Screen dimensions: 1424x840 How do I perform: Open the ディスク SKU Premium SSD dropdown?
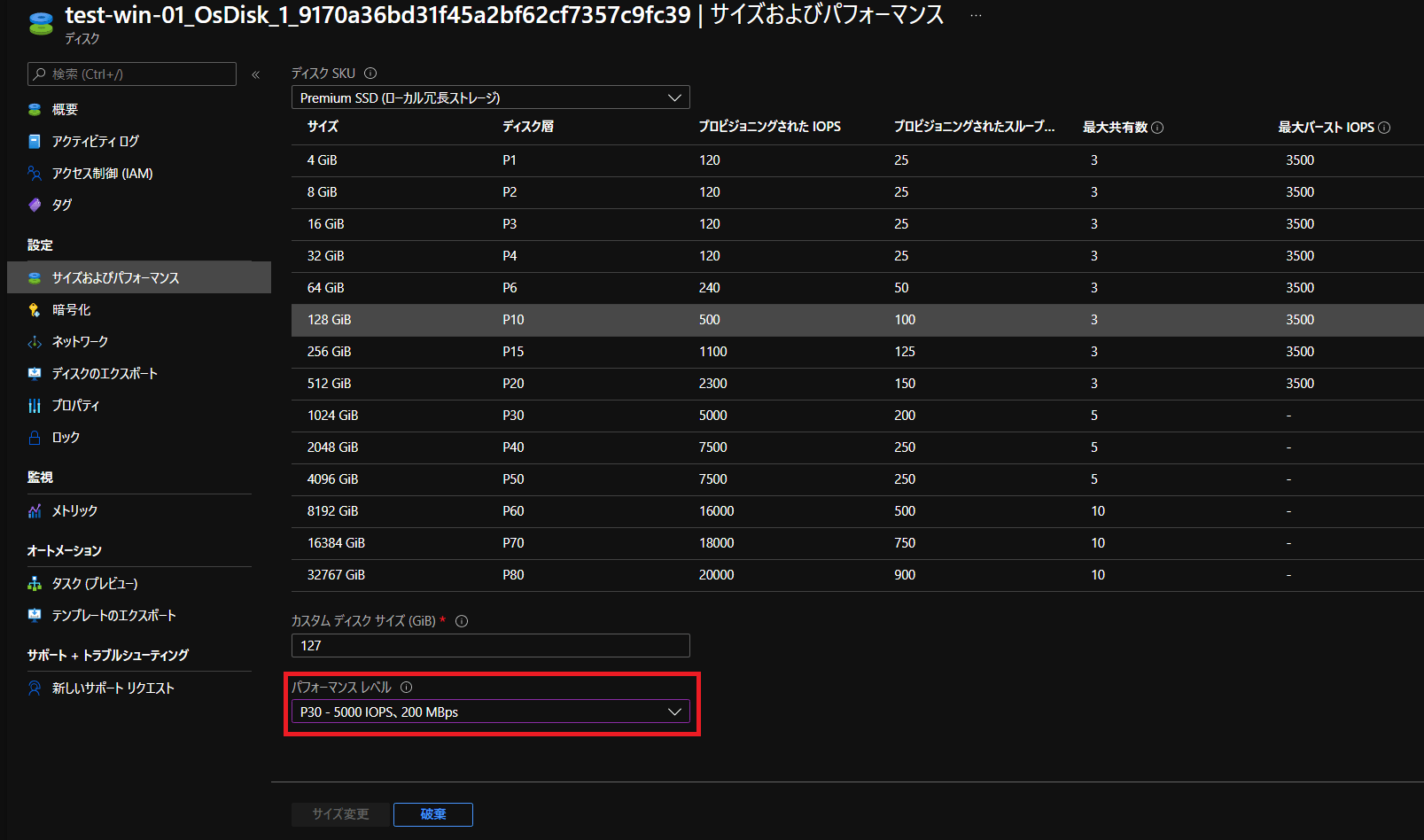pyautogui.click(x=490, y=97)
